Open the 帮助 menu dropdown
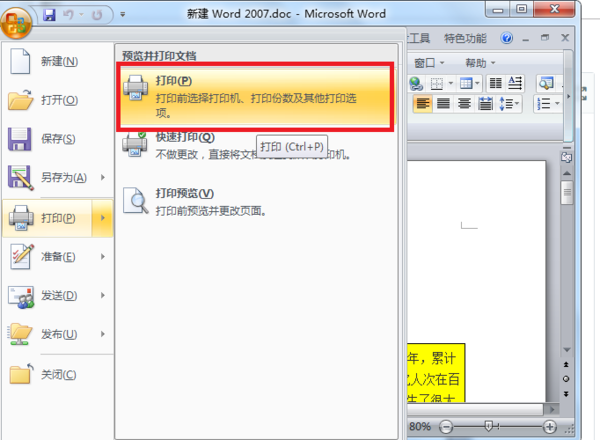The height and width of the screenshot is (440, 600). point(480,62)
